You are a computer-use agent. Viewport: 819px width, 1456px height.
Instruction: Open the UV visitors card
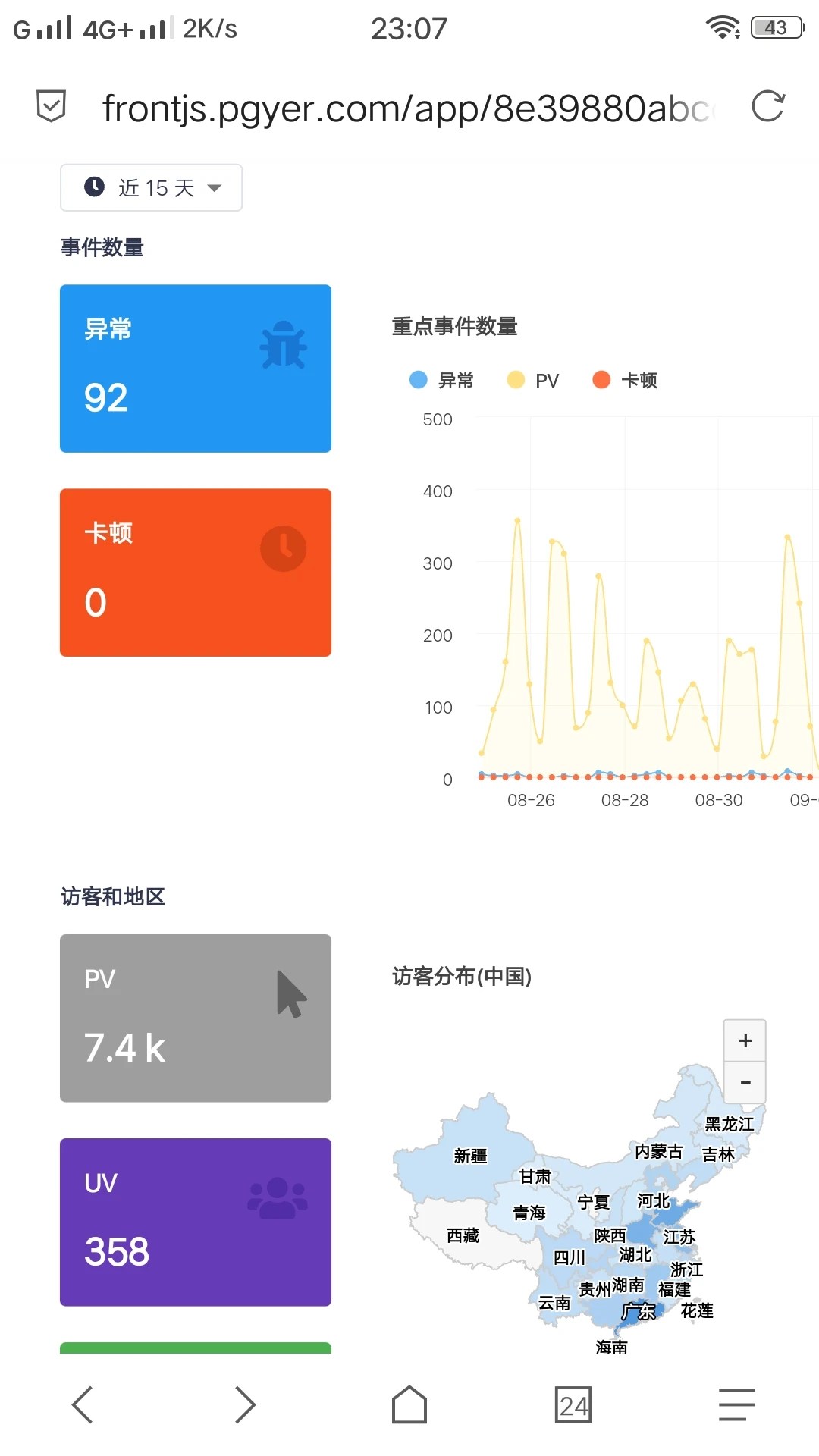[x=196, y=1222]
